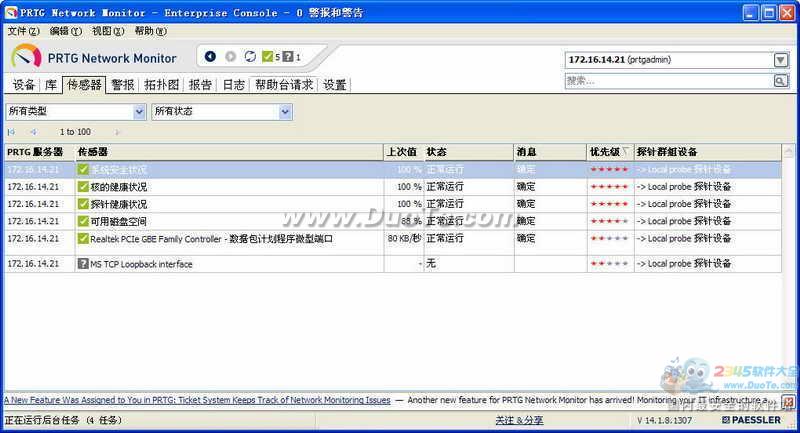Open the 编辑 menu
Screen dimensions: 800x433
pyautogui.click(x=65, y=31)
